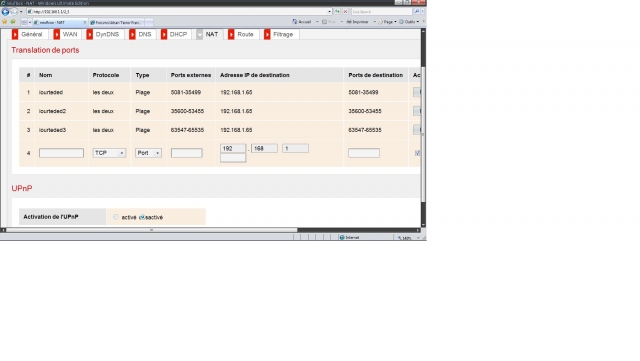Click the Add to Favorites icon

(13, 22)
